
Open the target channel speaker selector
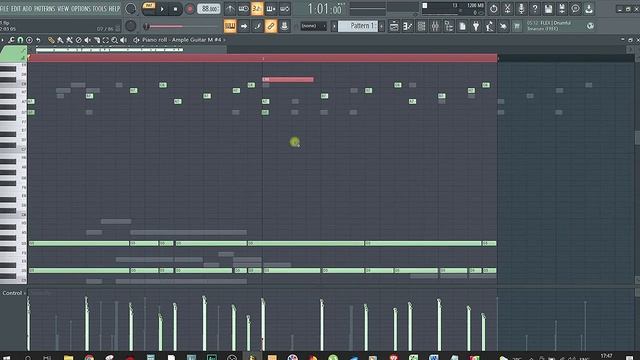click(136, 40)
